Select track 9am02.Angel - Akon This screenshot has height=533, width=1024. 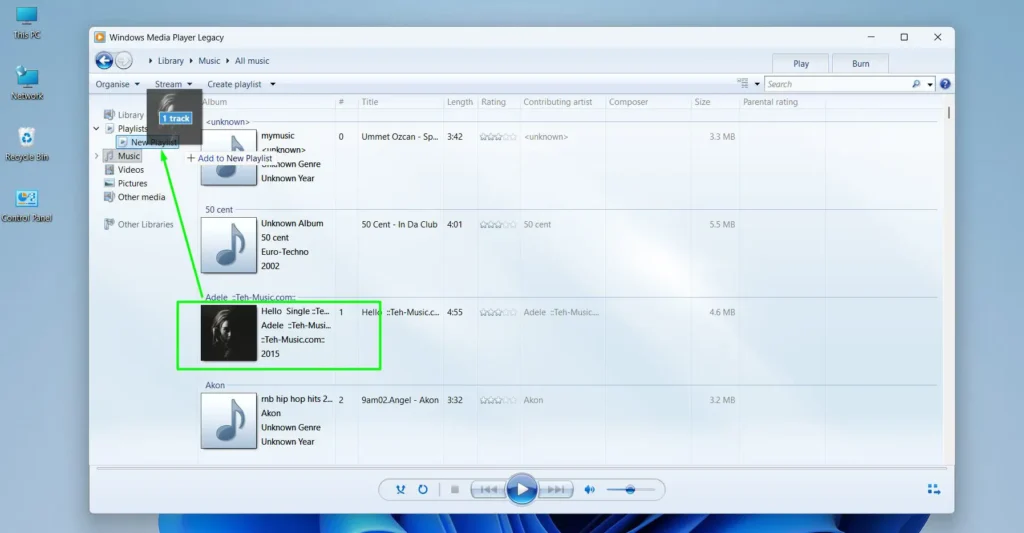coord(400,400)
